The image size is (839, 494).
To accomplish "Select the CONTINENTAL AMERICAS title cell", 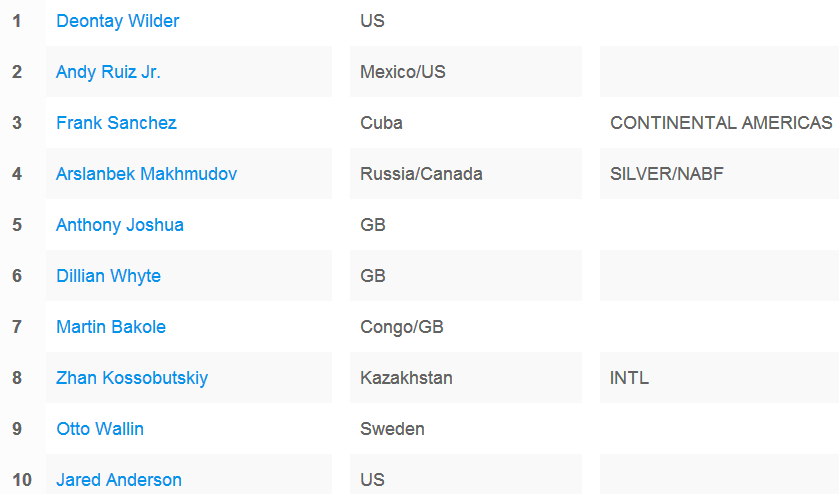I will (719, 123).
